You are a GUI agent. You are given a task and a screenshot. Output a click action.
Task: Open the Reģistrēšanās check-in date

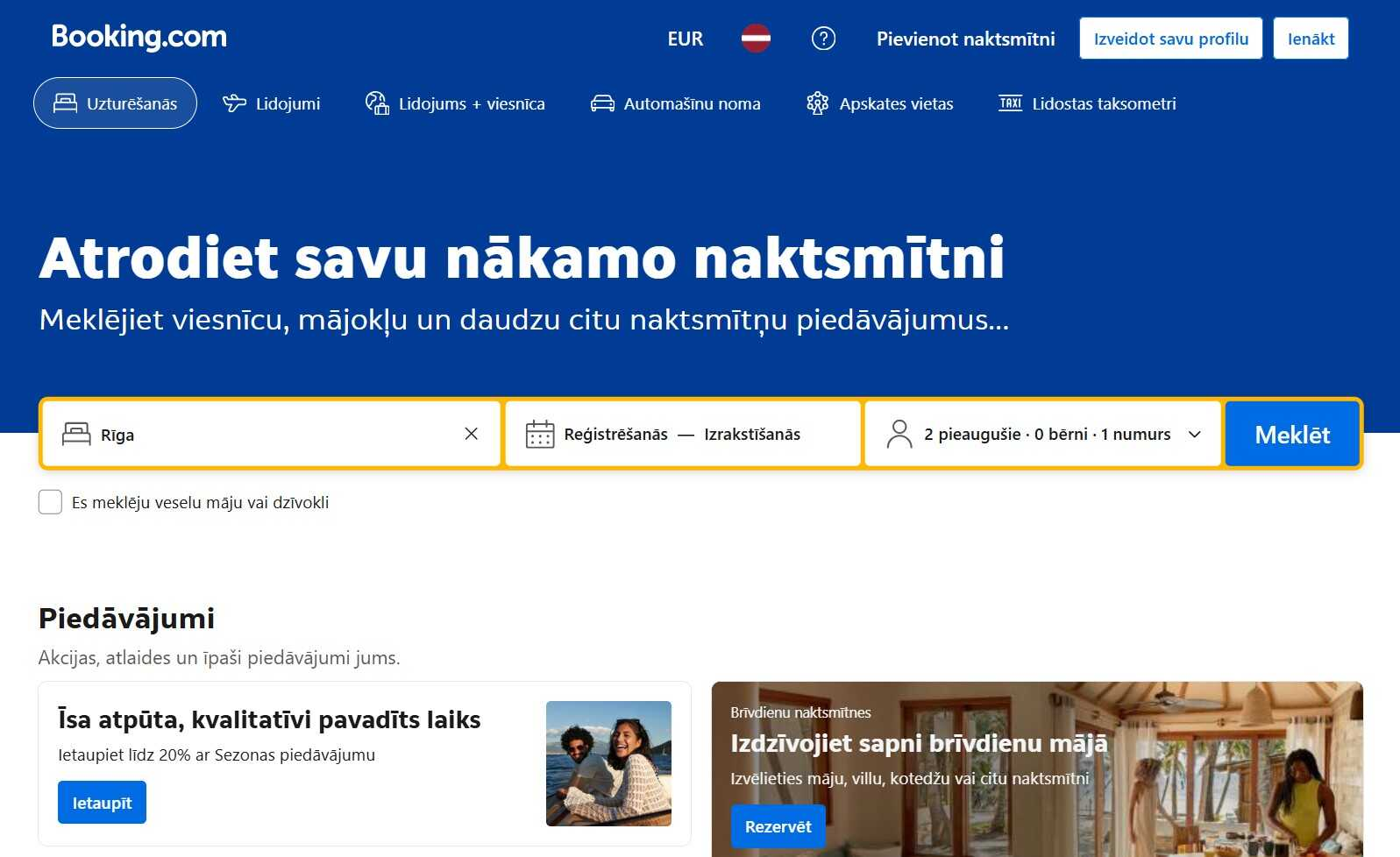615,434
